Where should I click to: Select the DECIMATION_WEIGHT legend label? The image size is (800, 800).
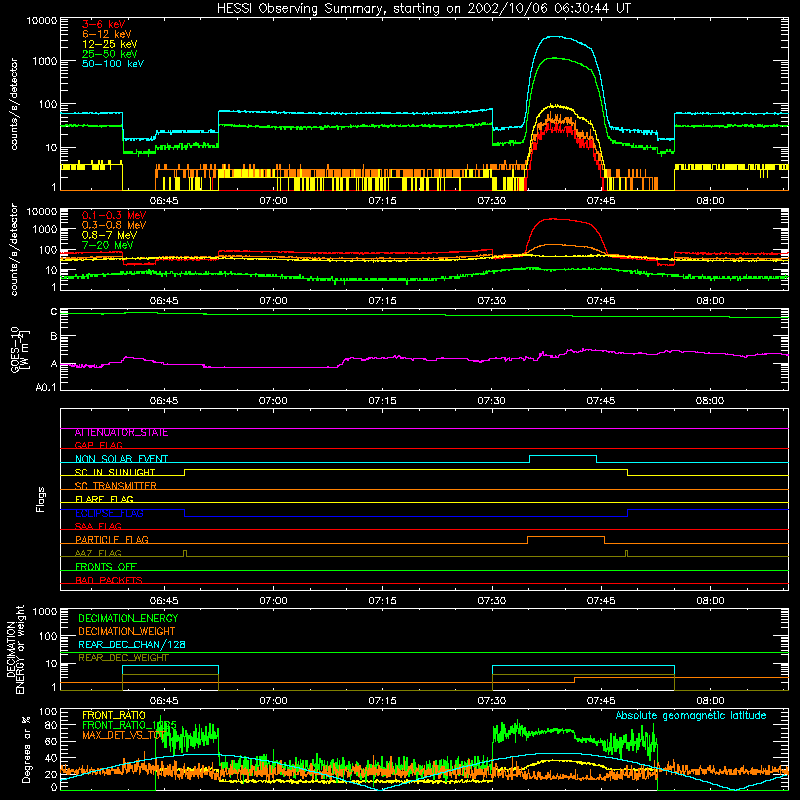127,631
